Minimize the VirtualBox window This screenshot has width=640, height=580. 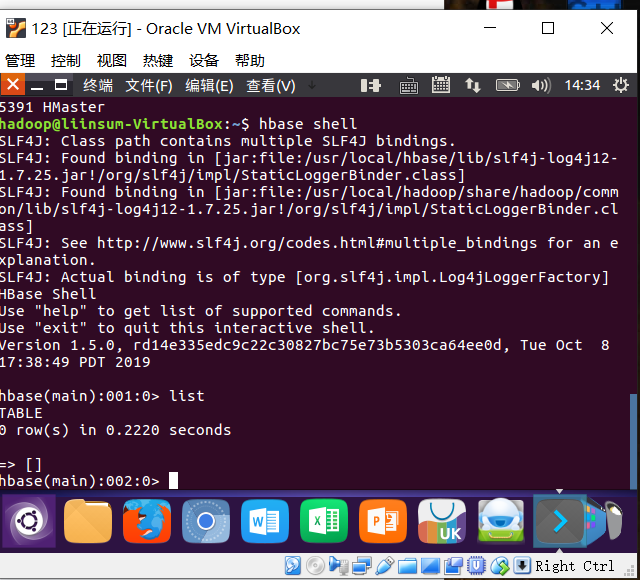(490, 28)
